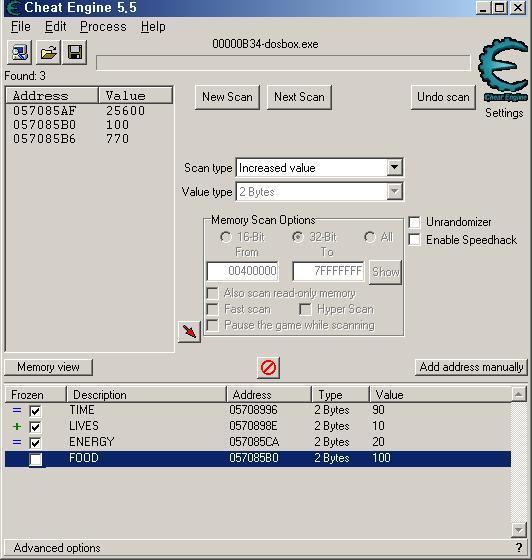The width and height of the screenshot is (532, 560).
Task: Click the Show button in scan options
Action: 385,272
